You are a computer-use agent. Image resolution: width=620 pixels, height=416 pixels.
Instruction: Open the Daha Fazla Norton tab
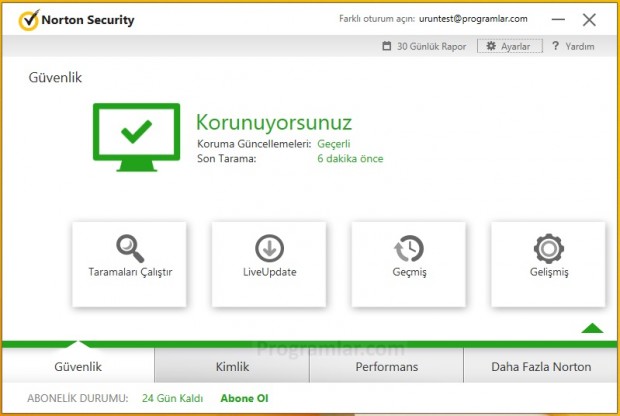click(x=541, y=366)
